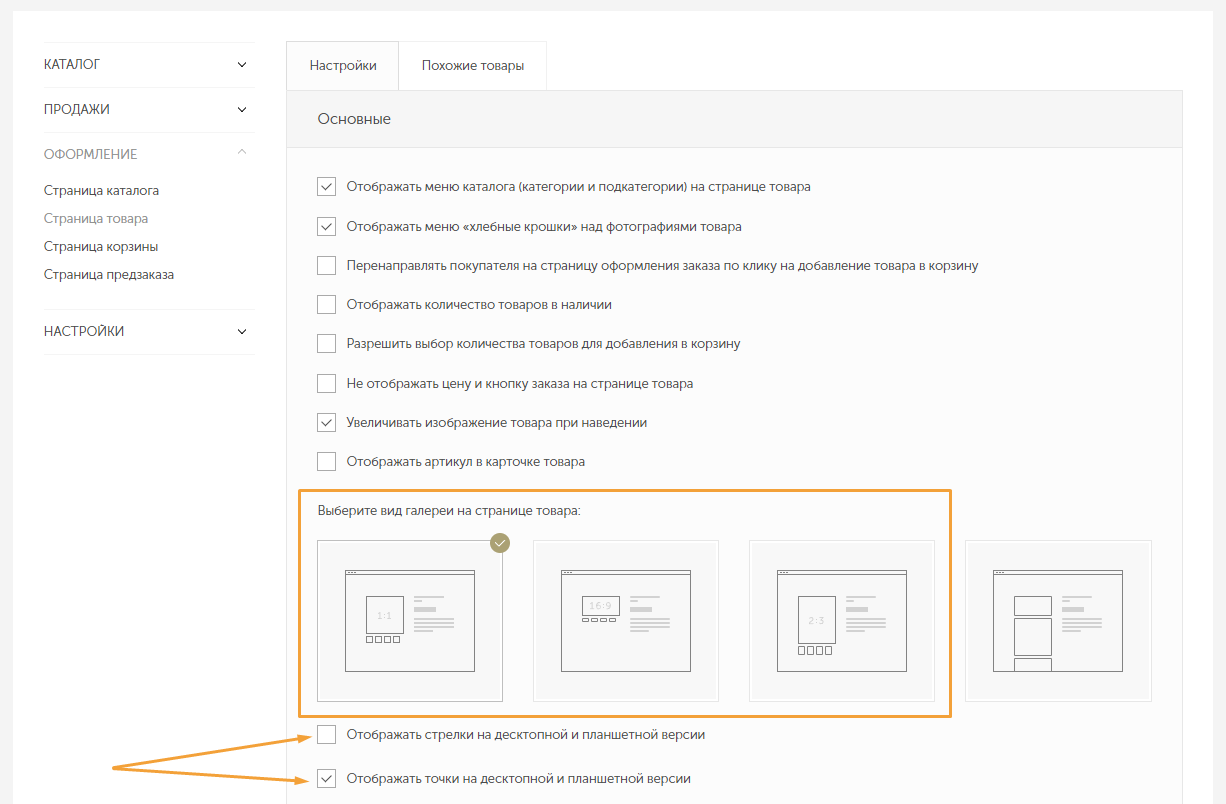Expand the ПРОДАЖИ section chevron
The height and width of the screenshot is (804, 1226).
click(242, 110)
